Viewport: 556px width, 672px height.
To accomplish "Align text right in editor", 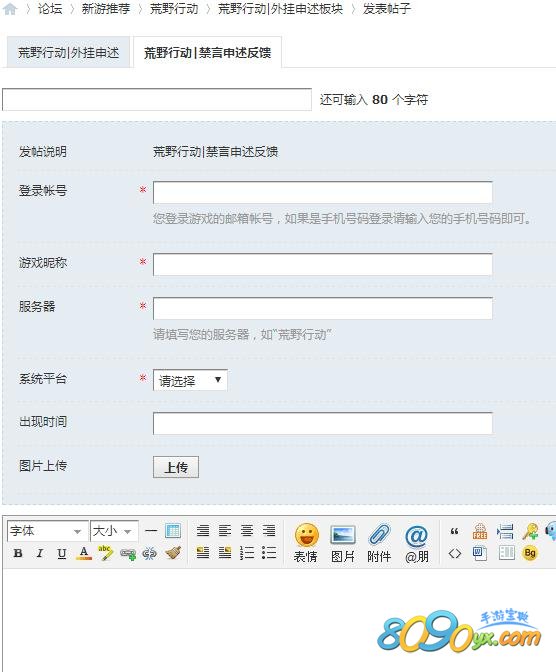I will tap(269, 531).
